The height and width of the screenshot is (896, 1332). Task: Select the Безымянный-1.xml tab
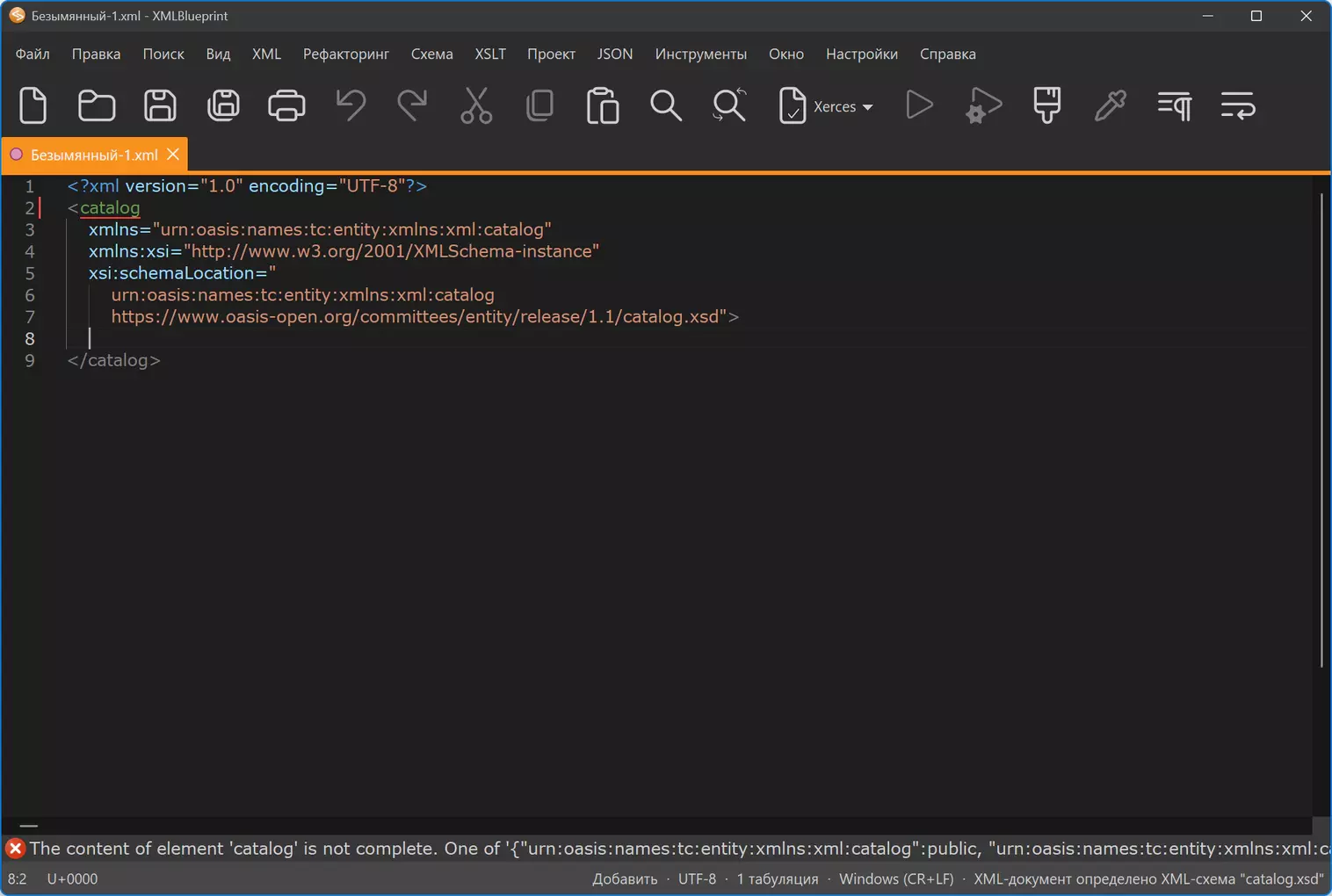pyautogui.click(x=94, y=155)
